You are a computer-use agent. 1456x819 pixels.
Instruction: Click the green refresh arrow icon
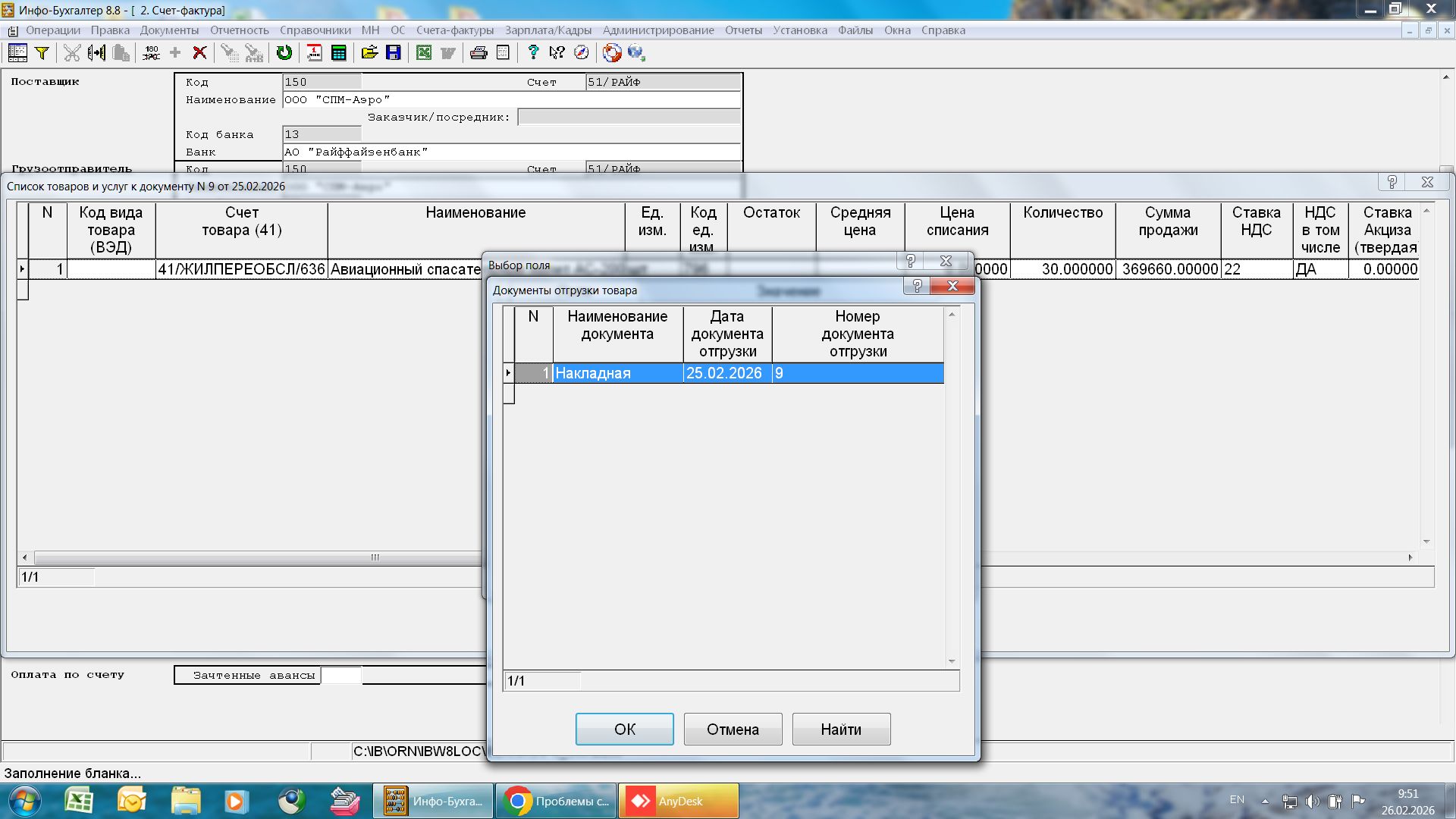pos(284,52)
